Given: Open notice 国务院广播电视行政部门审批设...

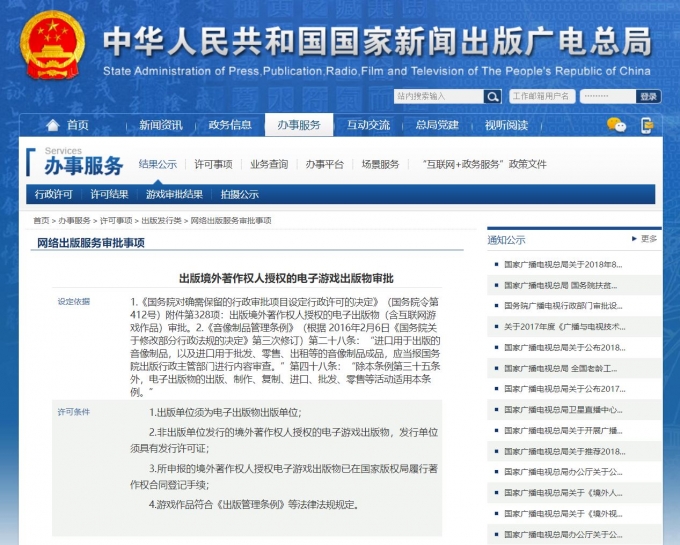Looking at the screenshot, I should point(563,306).
